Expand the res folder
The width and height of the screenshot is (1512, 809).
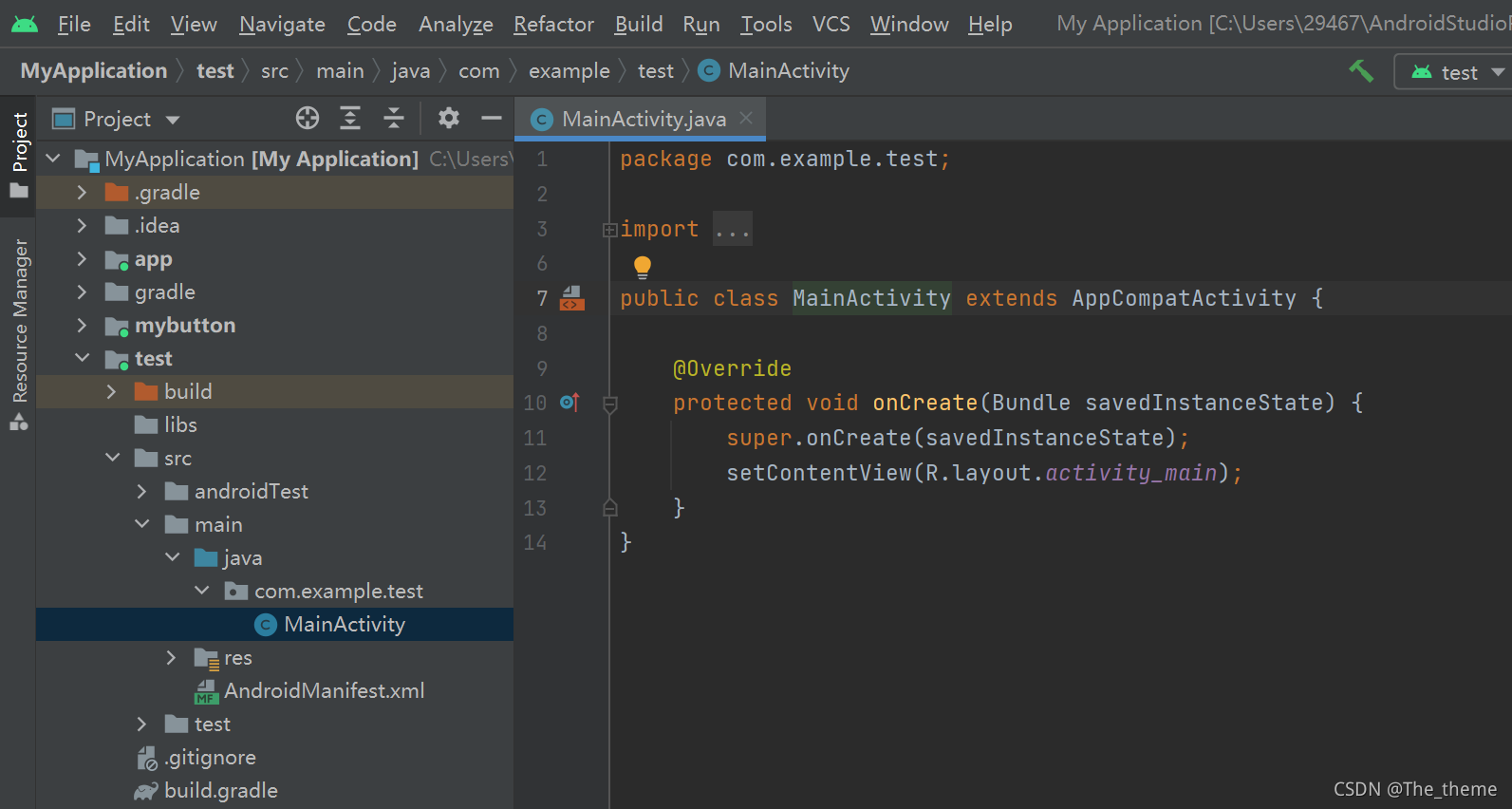[172, 657]
